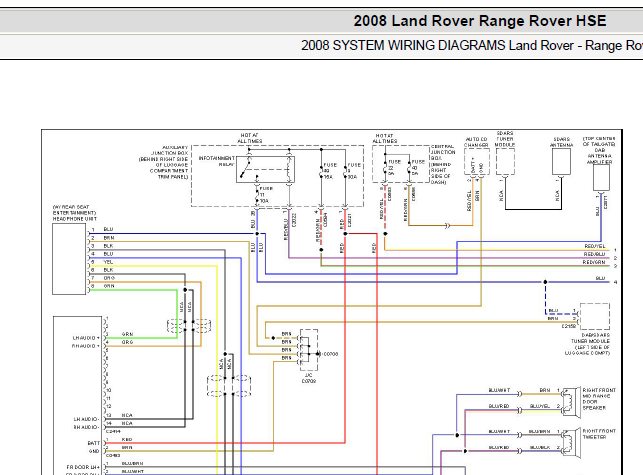Select the 'LH AUDIO +' pin label
Screen dimensions: 643x475
coord(86,338)
